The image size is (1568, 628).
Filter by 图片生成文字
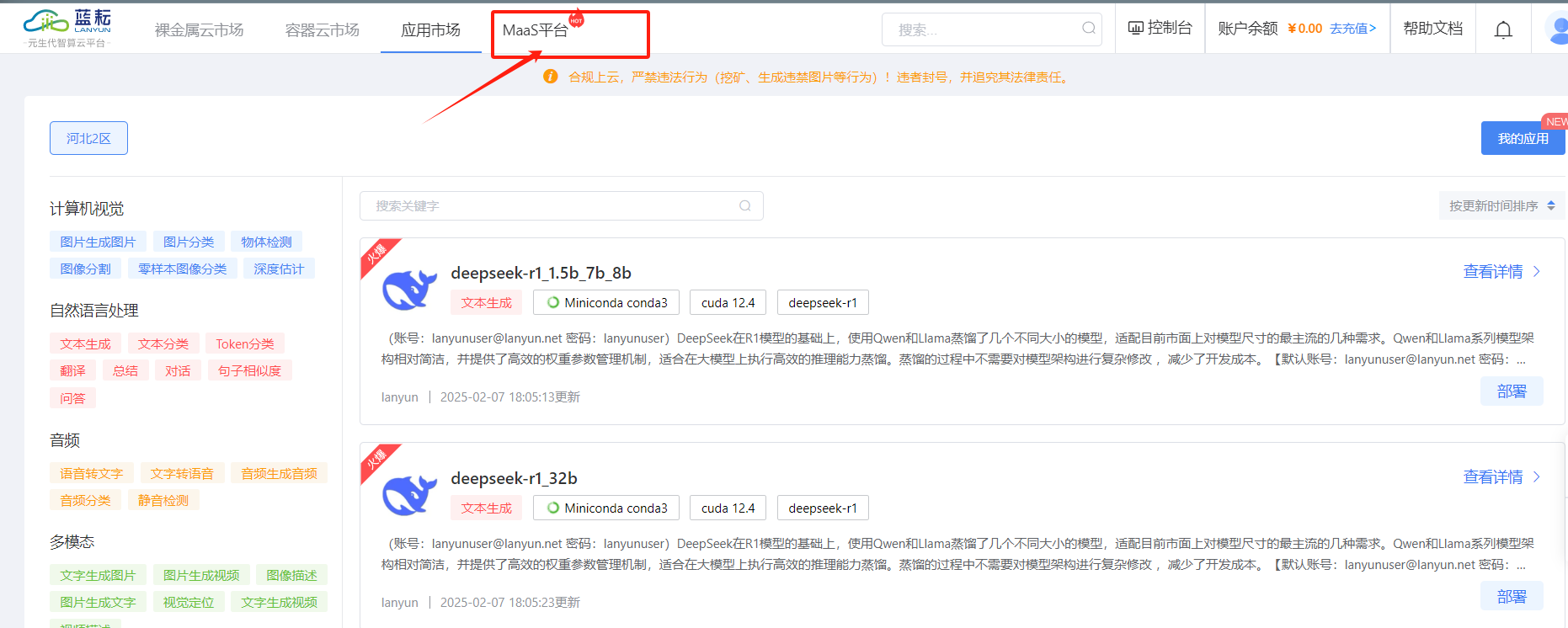coord(98,602)
